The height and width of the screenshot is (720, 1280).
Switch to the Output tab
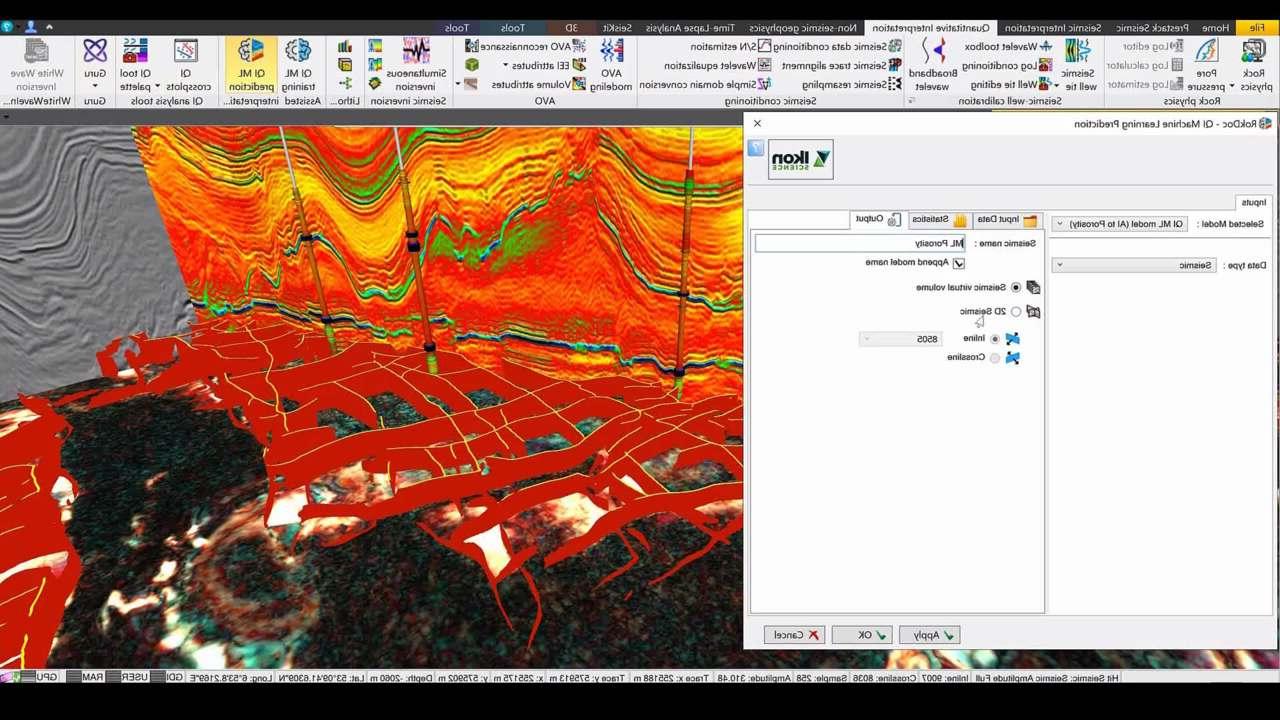click(x=878, y=219)
